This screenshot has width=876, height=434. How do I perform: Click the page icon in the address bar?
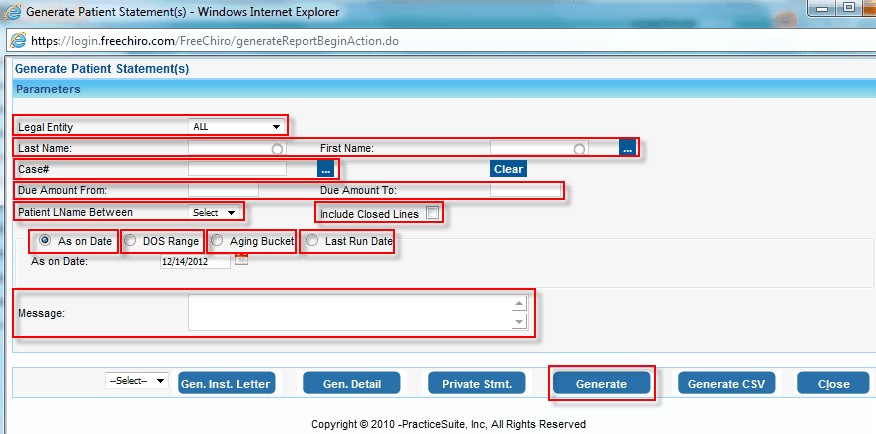(x=19, y=42)
